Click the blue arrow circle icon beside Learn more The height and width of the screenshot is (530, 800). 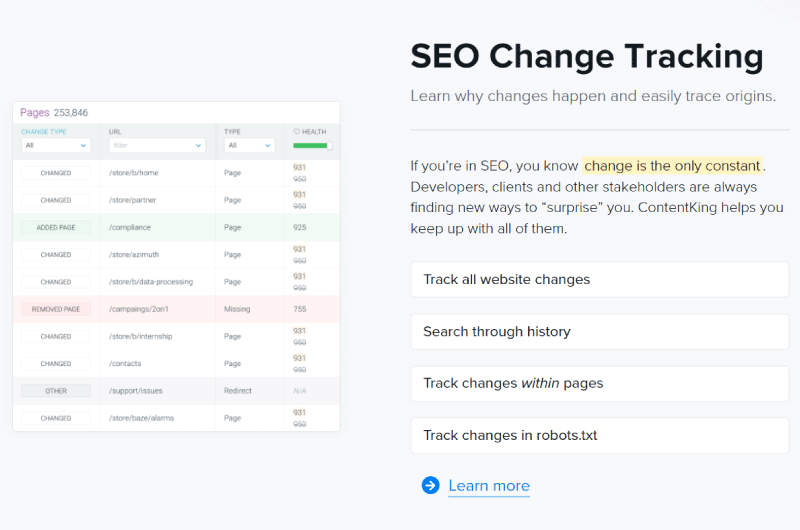pos(431,485)
